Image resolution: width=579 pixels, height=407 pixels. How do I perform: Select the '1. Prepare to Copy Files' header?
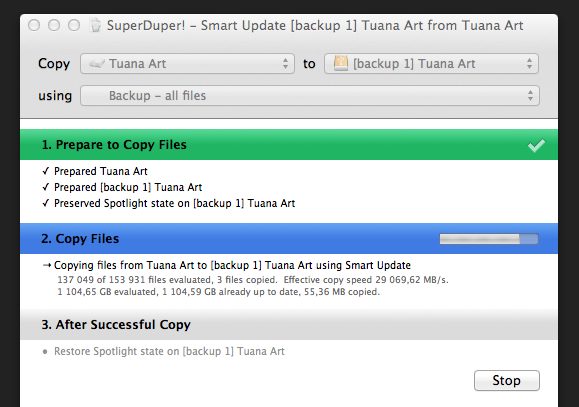point(289,144)
